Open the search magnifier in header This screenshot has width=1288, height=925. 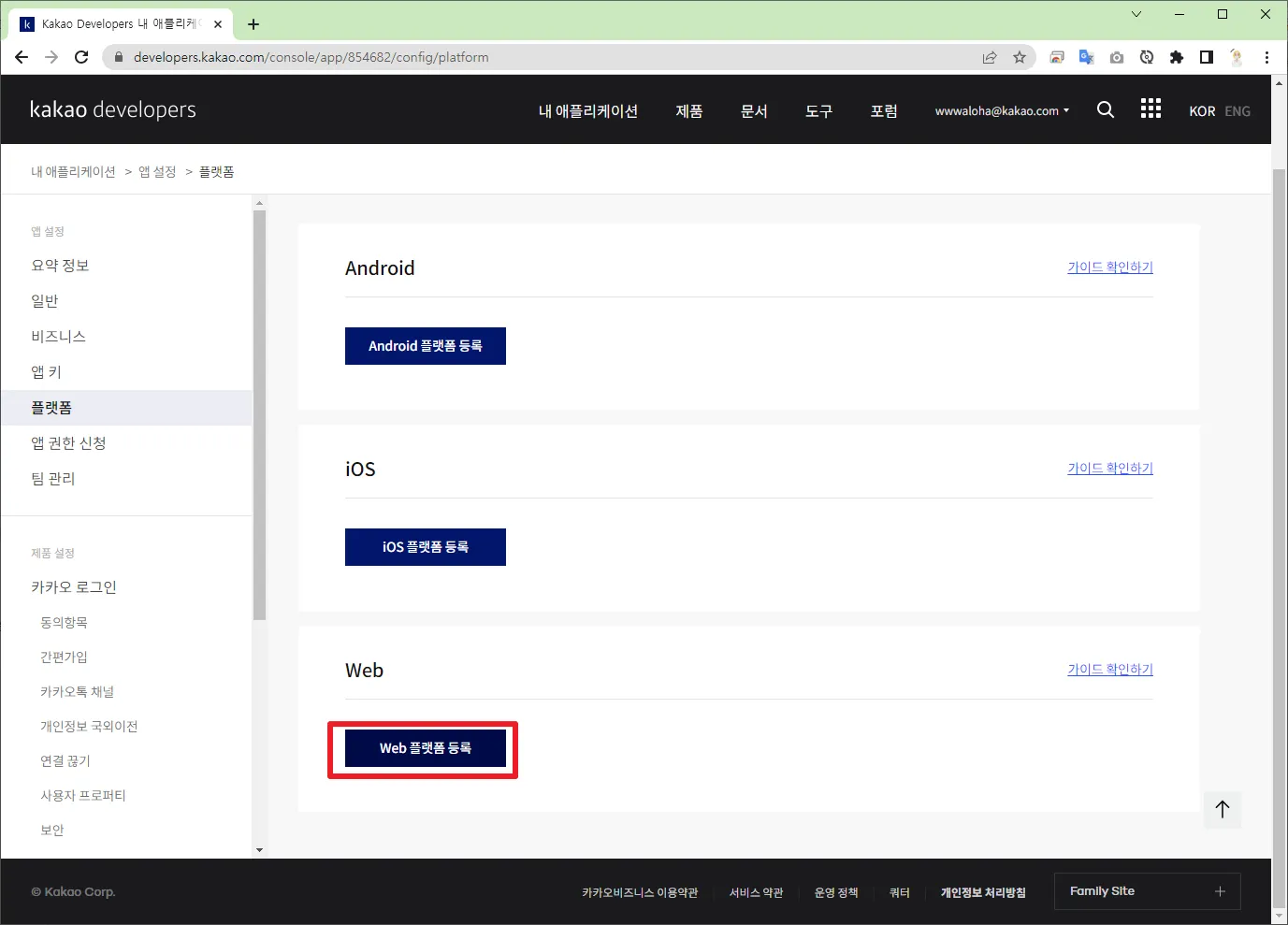[1106, 109]
